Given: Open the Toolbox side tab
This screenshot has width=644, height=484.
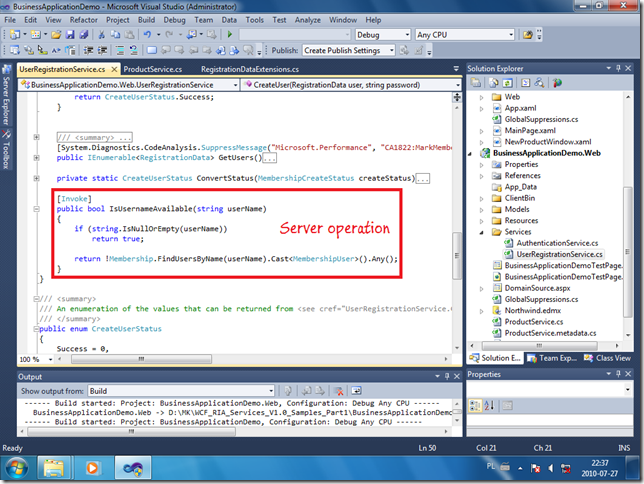Looking at the screenshot, I should click(6, 150).
